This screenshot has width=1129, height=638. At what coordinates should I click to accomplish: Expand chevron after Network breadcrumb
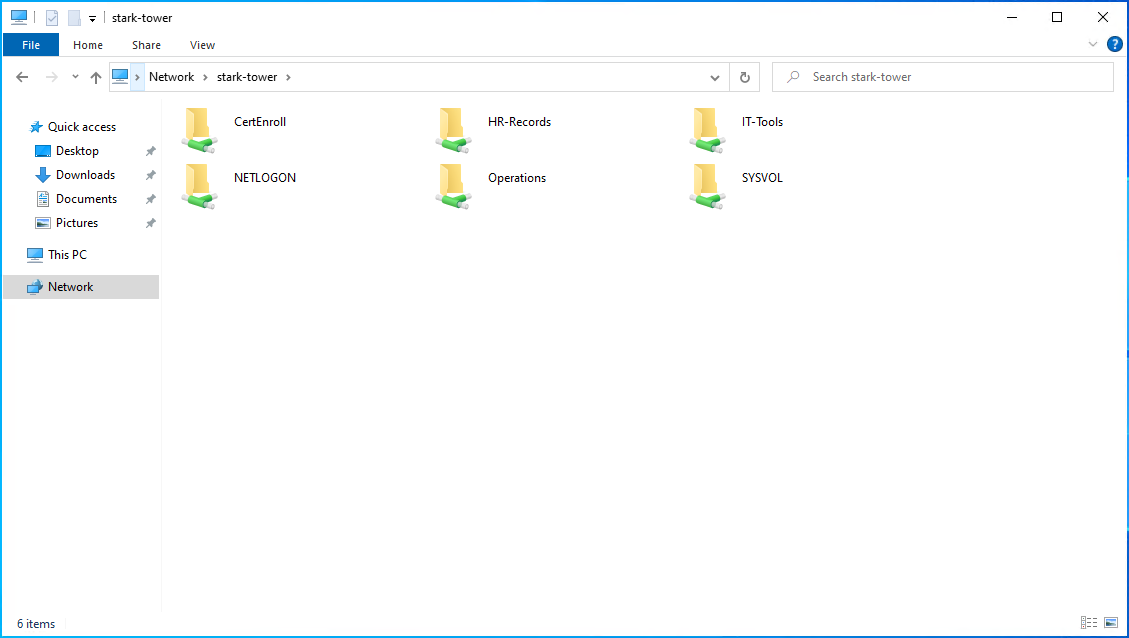(205, 77)
